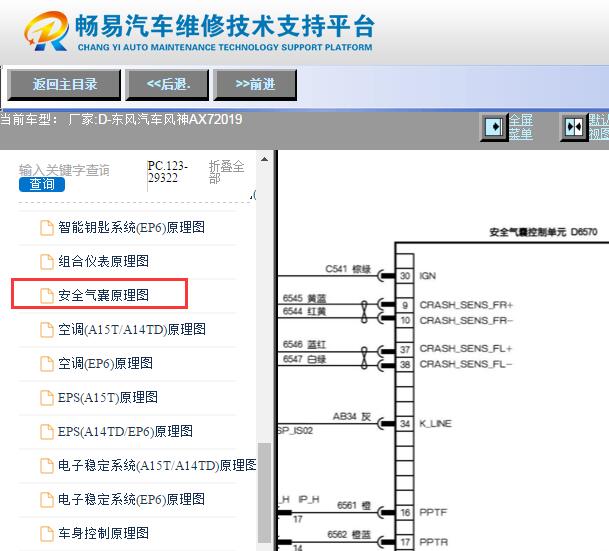Click pin 10 CRASH_SENS_FR- label
609x551 pixels.
pyautogui.click(x=466, y=320)
